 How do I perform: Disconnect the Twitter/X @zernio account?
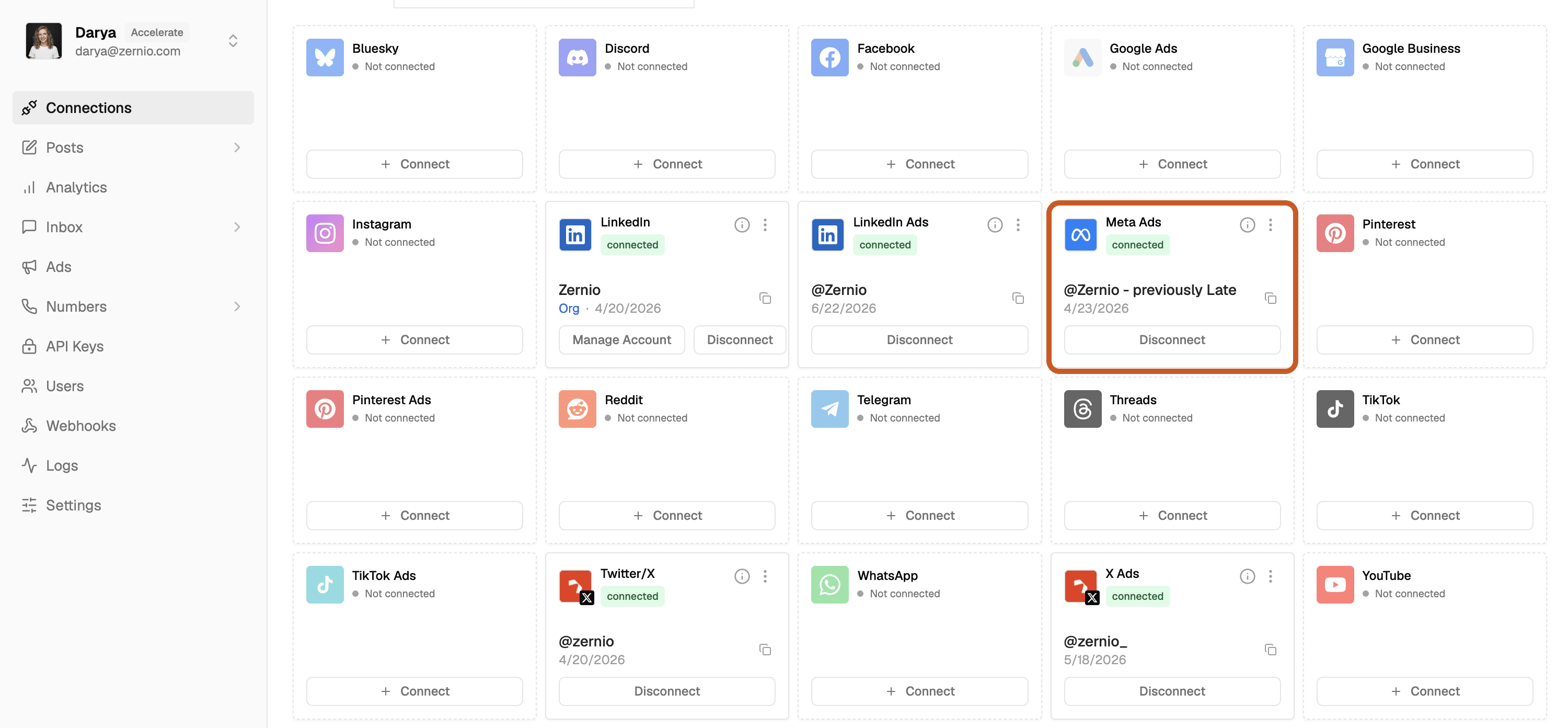pyautogui.click(x=666, y=691)
